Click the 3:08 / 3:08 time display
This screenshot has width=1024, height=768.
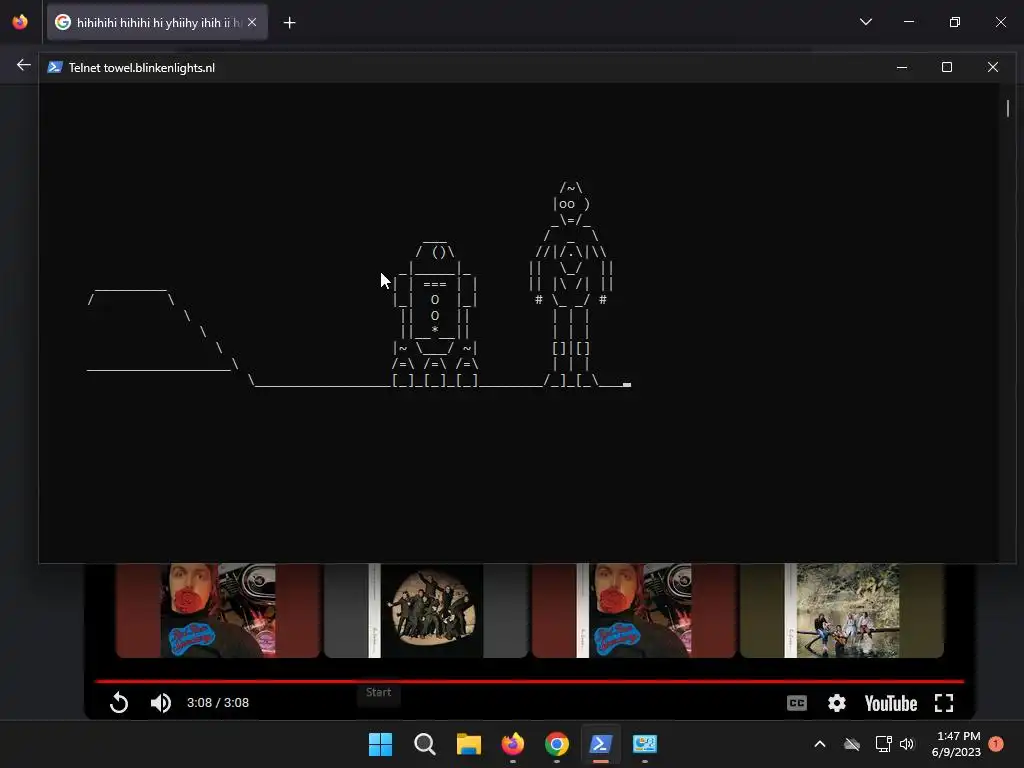(218, 703)
